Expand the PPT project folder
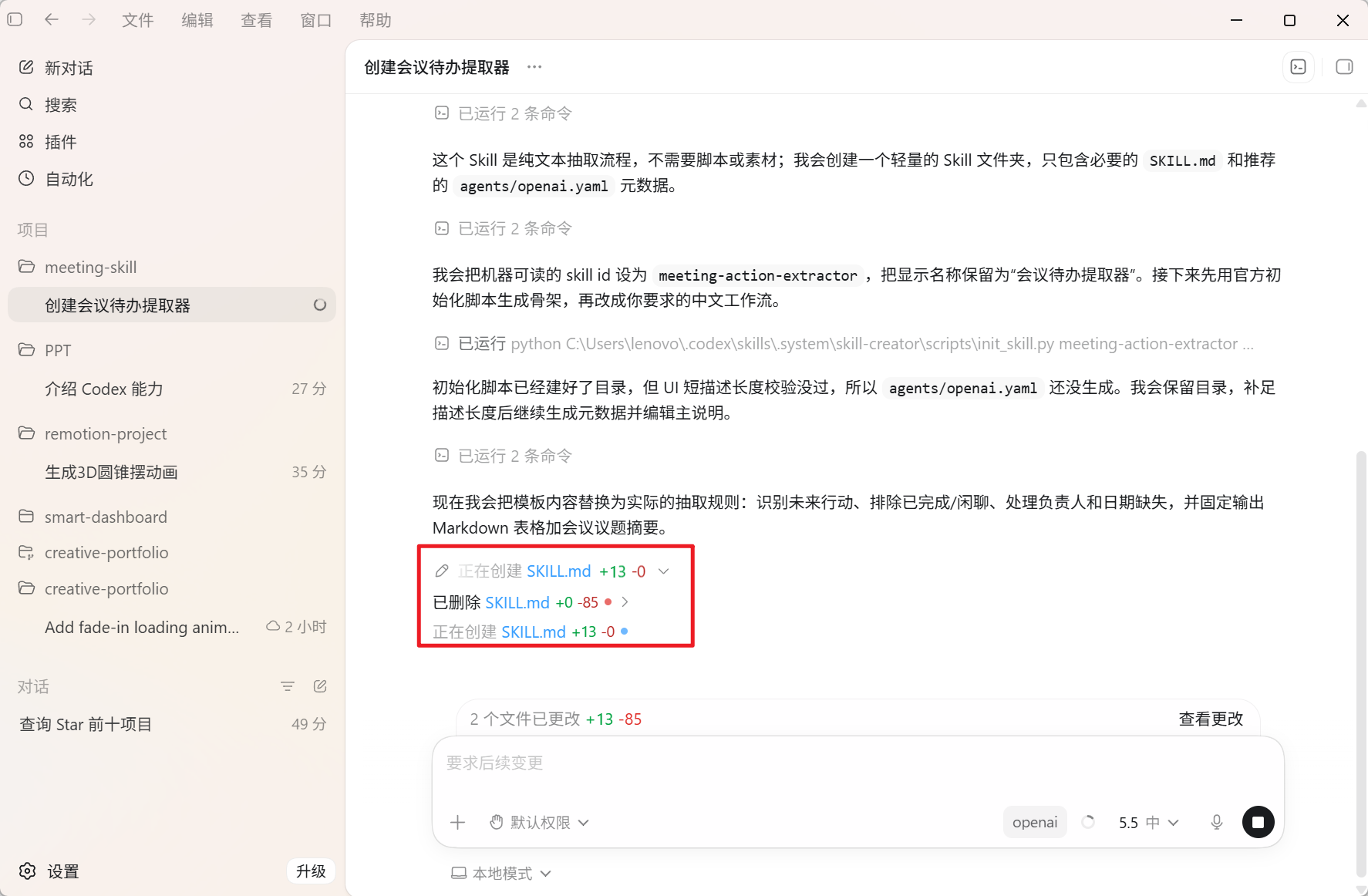Image resolution: width=1368 pixels, height=896 pixels. pyautogui.click(x=172, y=350)
